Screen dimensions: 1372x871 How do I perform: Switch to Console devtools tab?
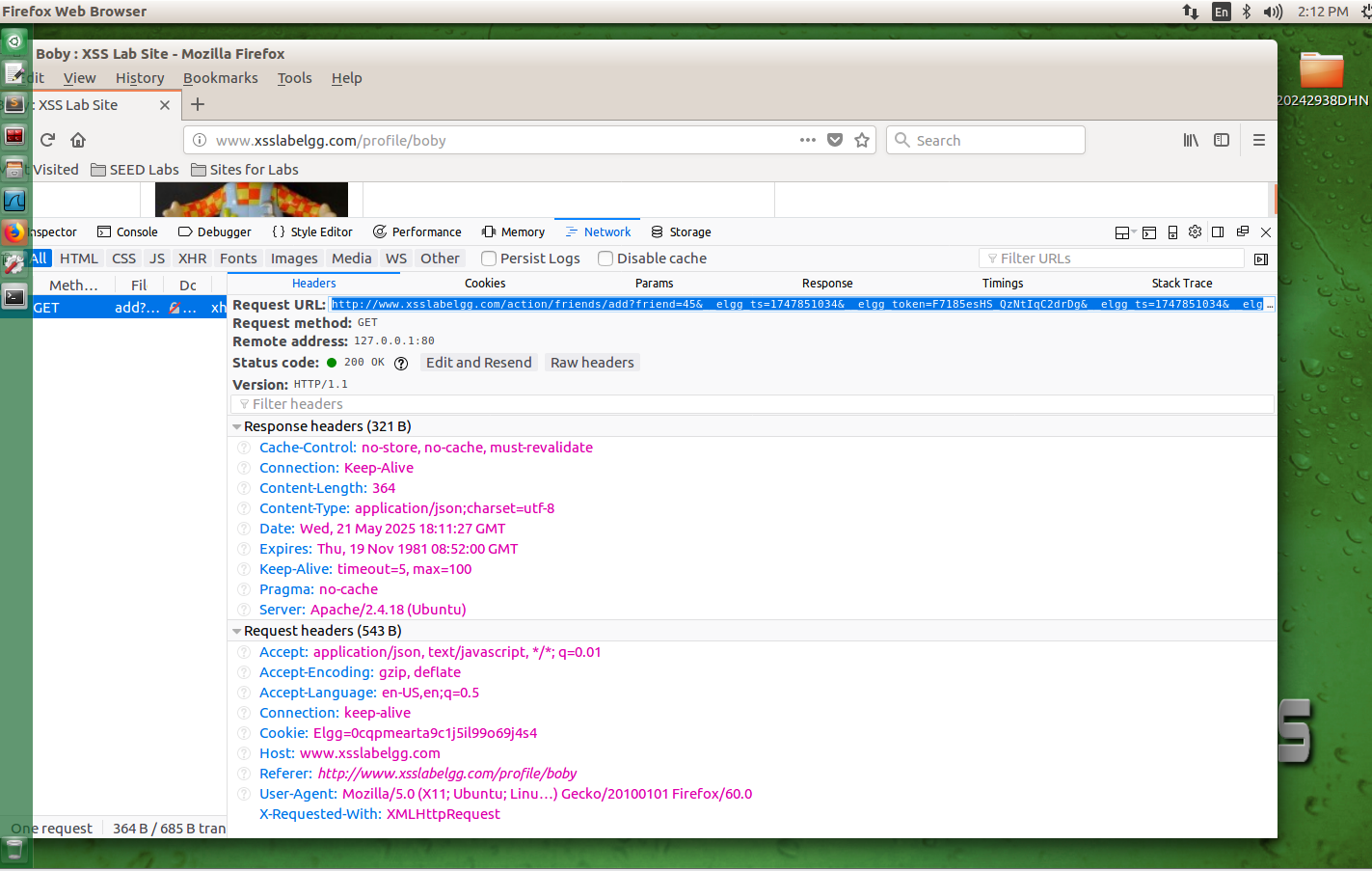pyautogui.click(x=127, y=232)
